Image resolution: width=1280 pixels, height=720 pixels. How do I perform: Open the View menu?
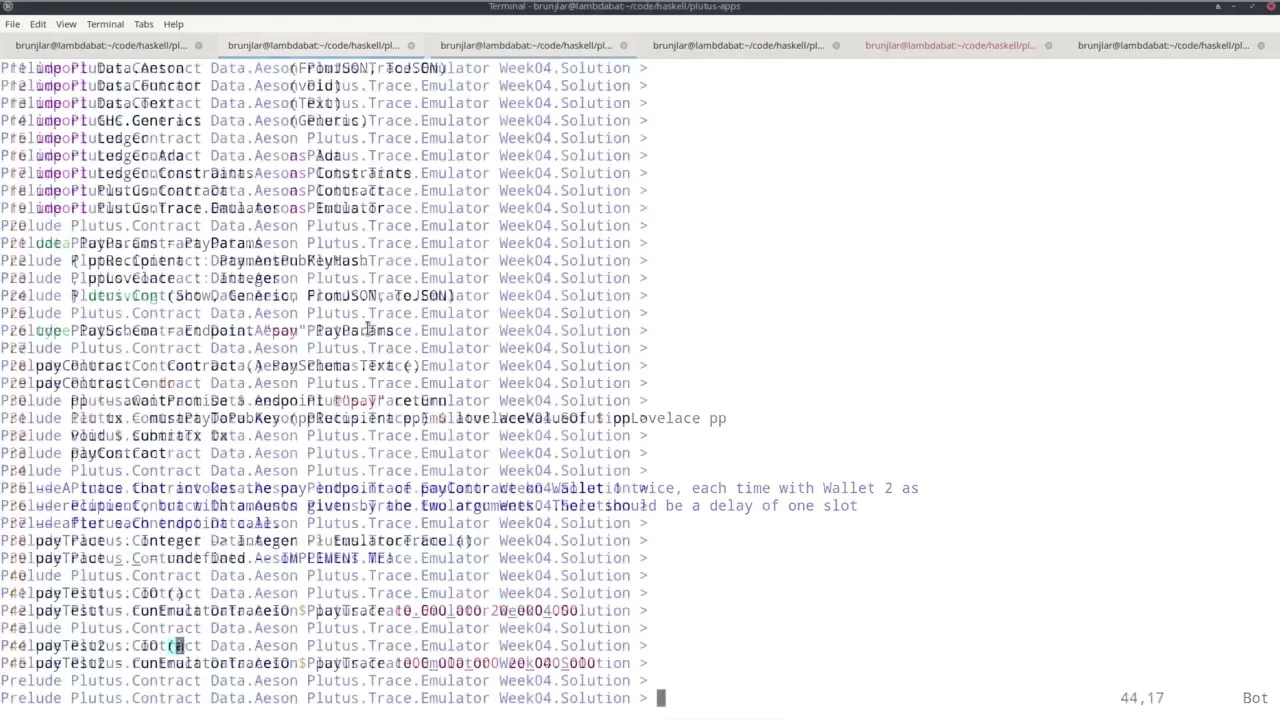coord(66,24)
